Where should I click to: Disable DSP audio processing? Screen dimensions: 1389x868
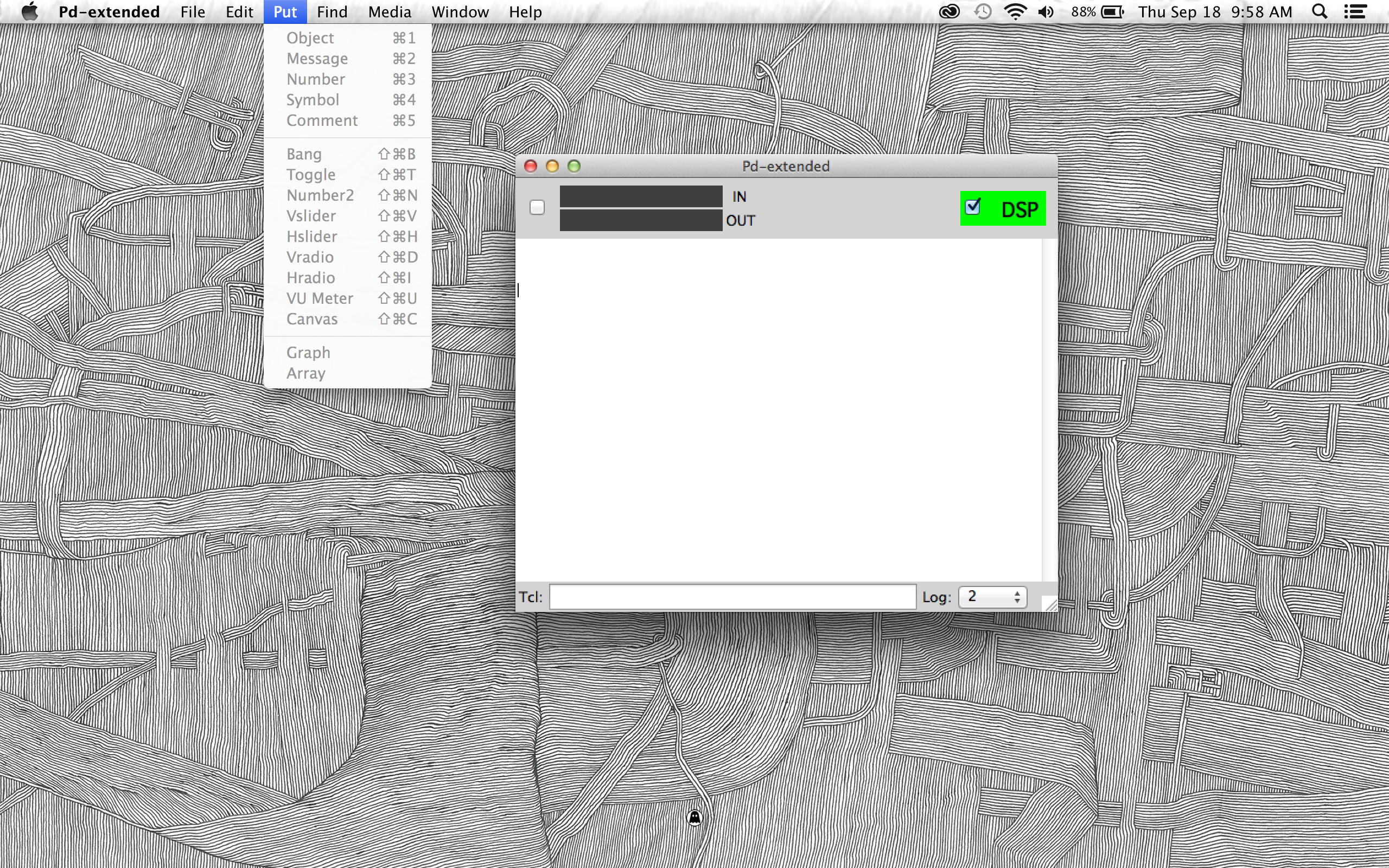point(972,207)
